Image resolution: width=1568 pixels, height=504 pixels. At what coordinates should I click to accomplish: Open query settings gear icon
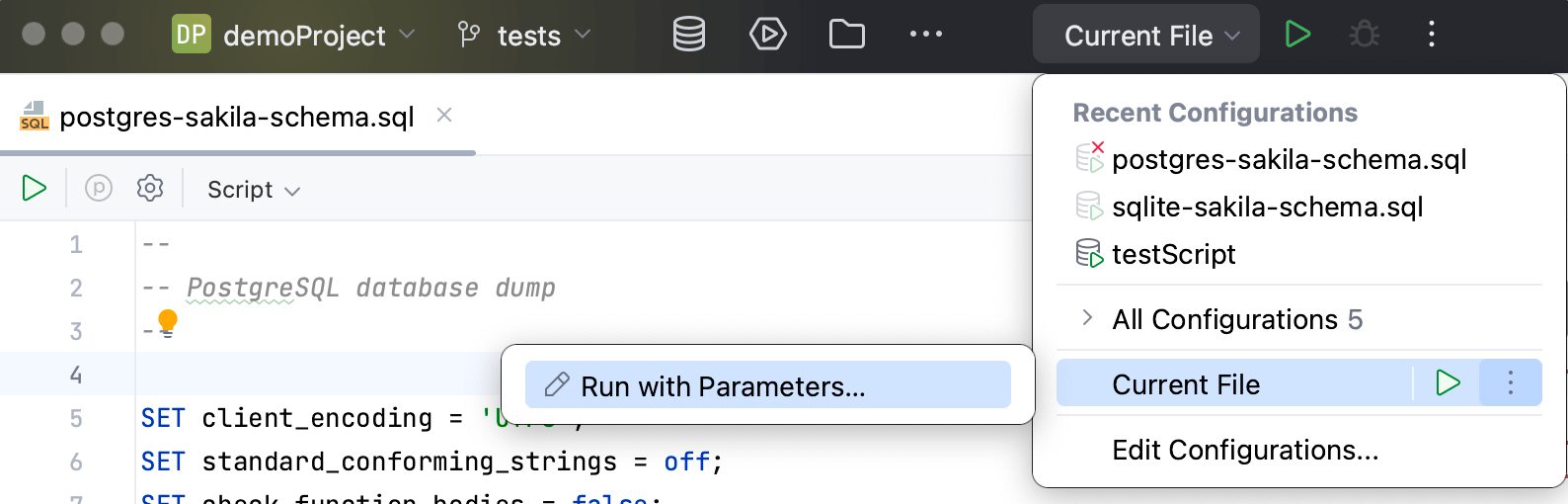[150, 188]
